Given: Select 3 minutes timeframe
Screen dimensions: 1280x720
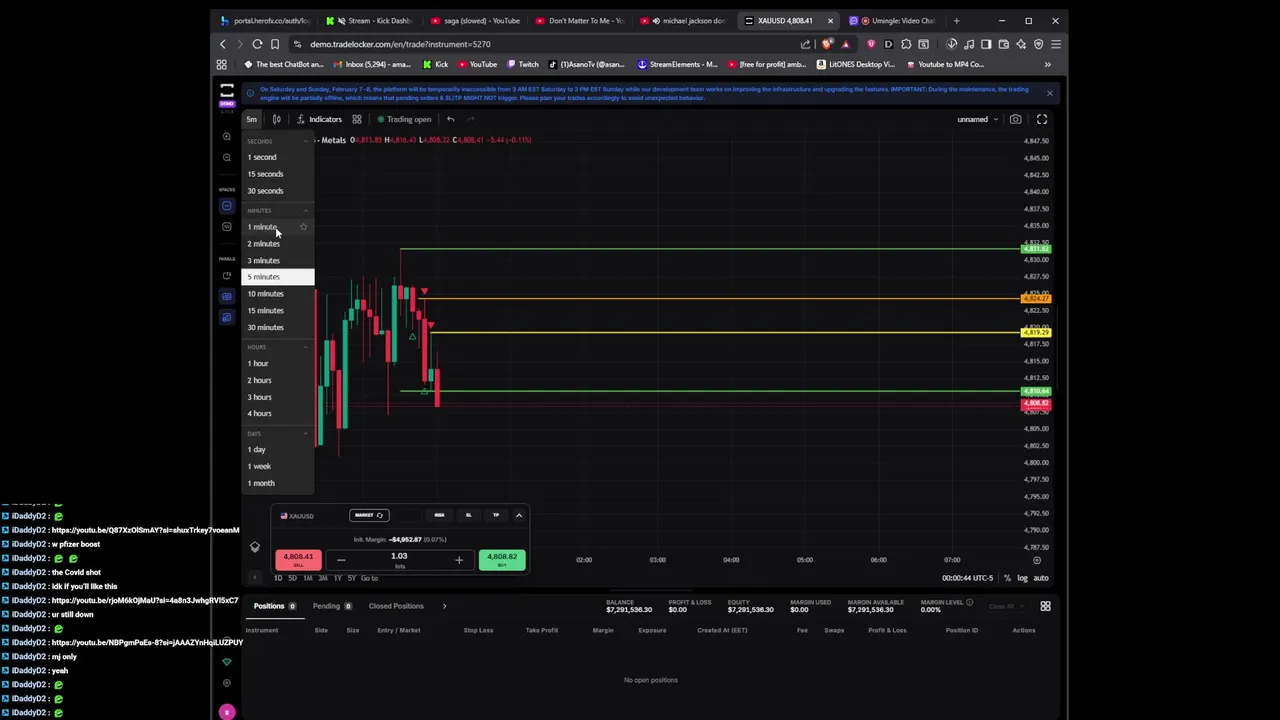Looking at the screenshot, I should (264, 260).
